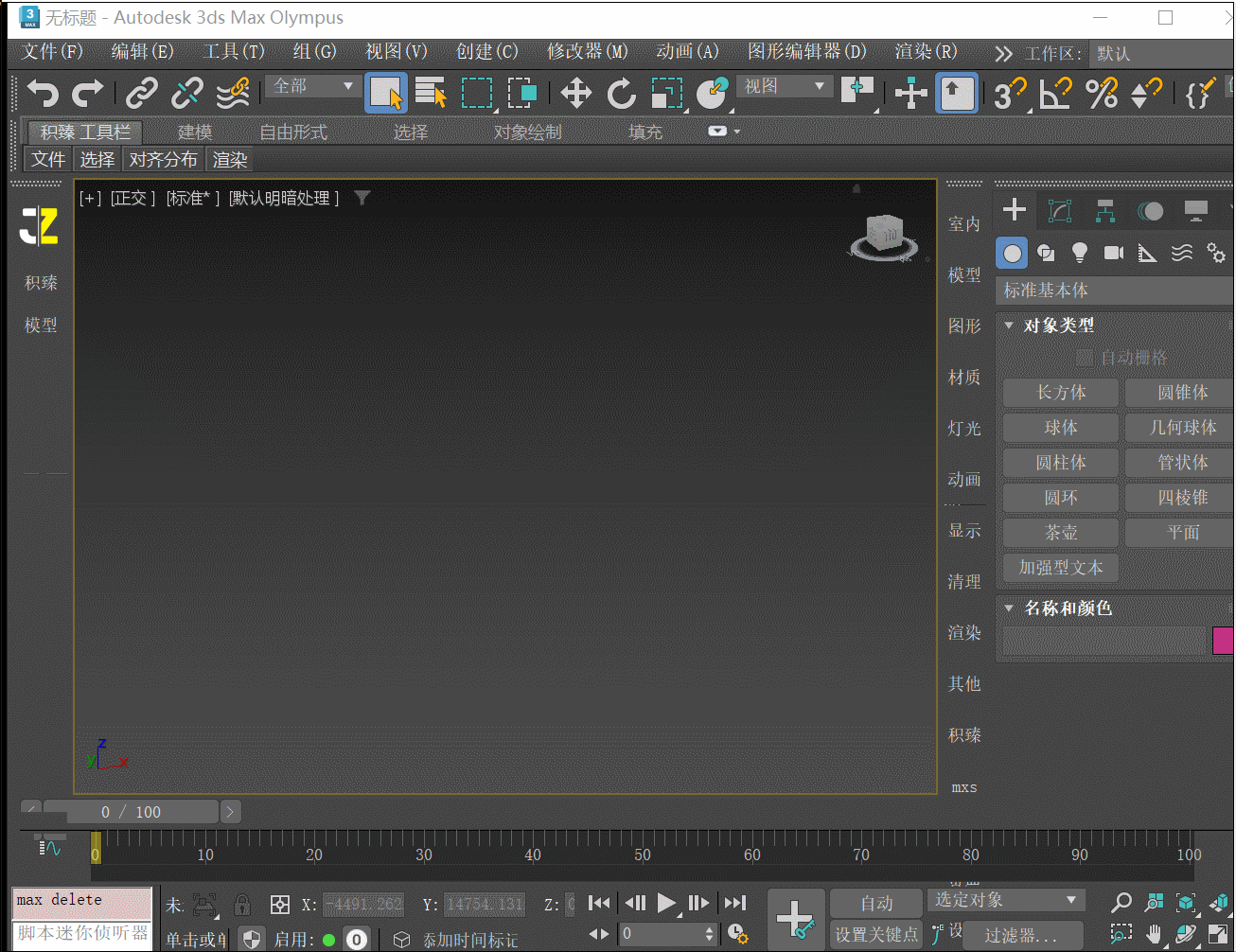Open the 编辑(E) menu
1236x952 pixels.
click(142, 51)
